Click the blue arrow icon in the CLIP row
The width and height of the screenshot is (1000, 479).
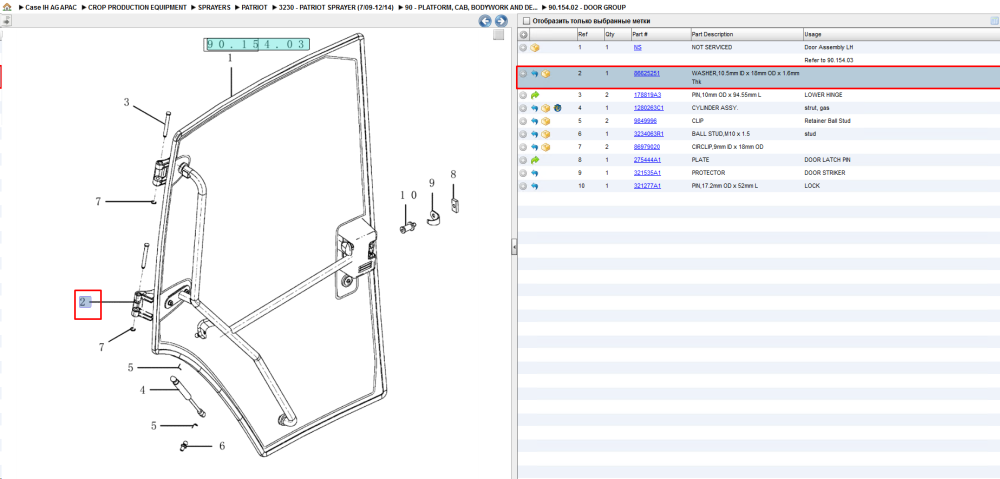click(x=534, y=121)
